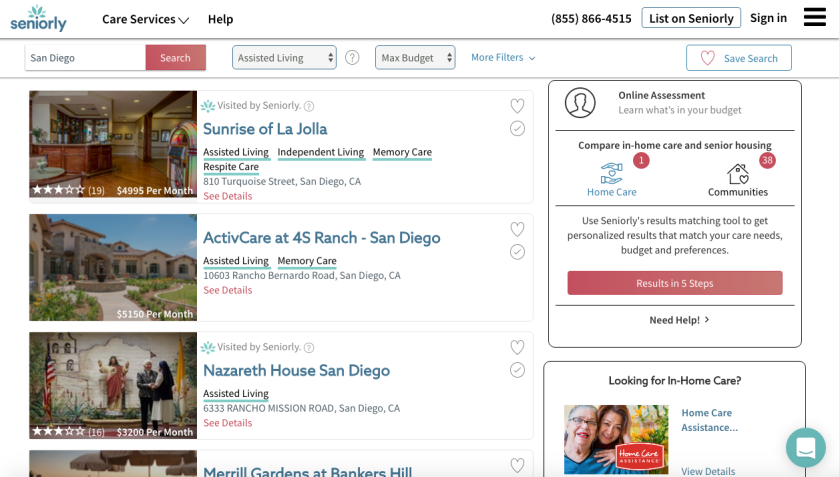This screenshot has height=477, width=840.
Task: Open the Help menu item
Action: click(220, 19)
